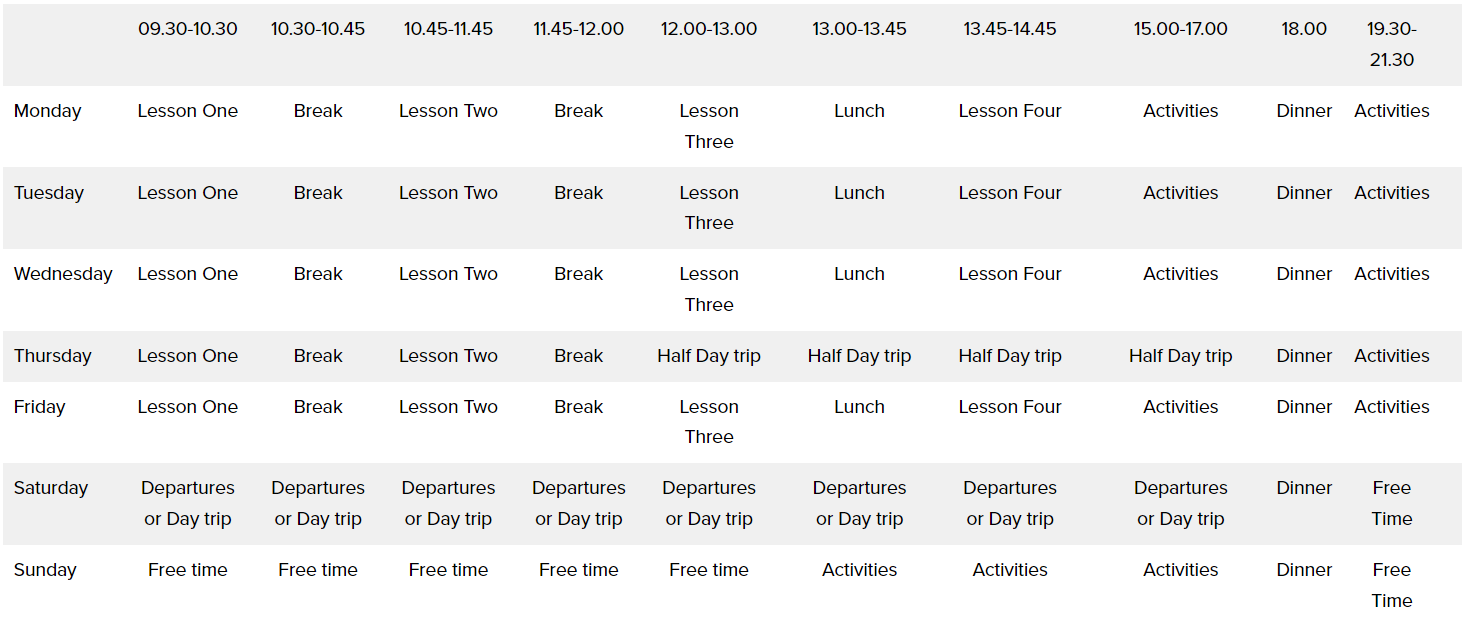Select Monday's Lesson One cell
This screenshot has height=618, width=1463.
point(188,111)
